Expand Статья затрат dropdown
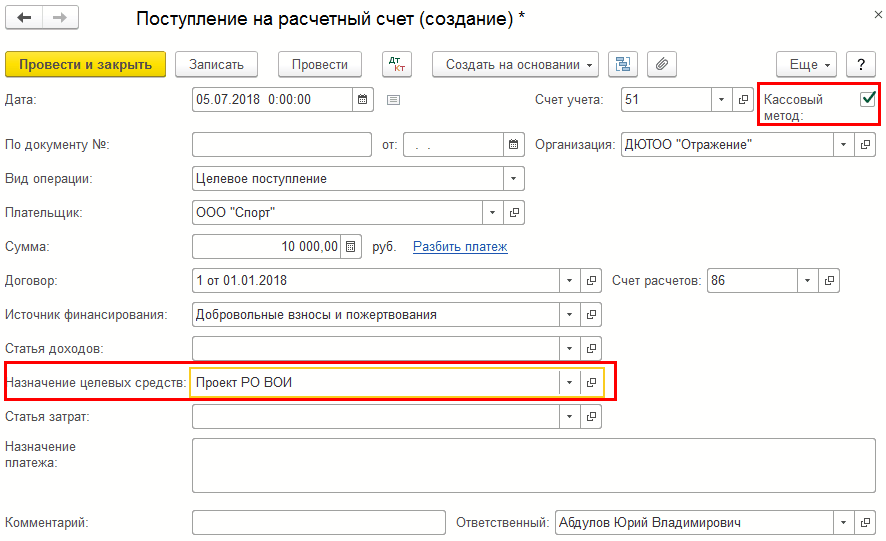The image size is (886, 541). click(x=570, y=417)
